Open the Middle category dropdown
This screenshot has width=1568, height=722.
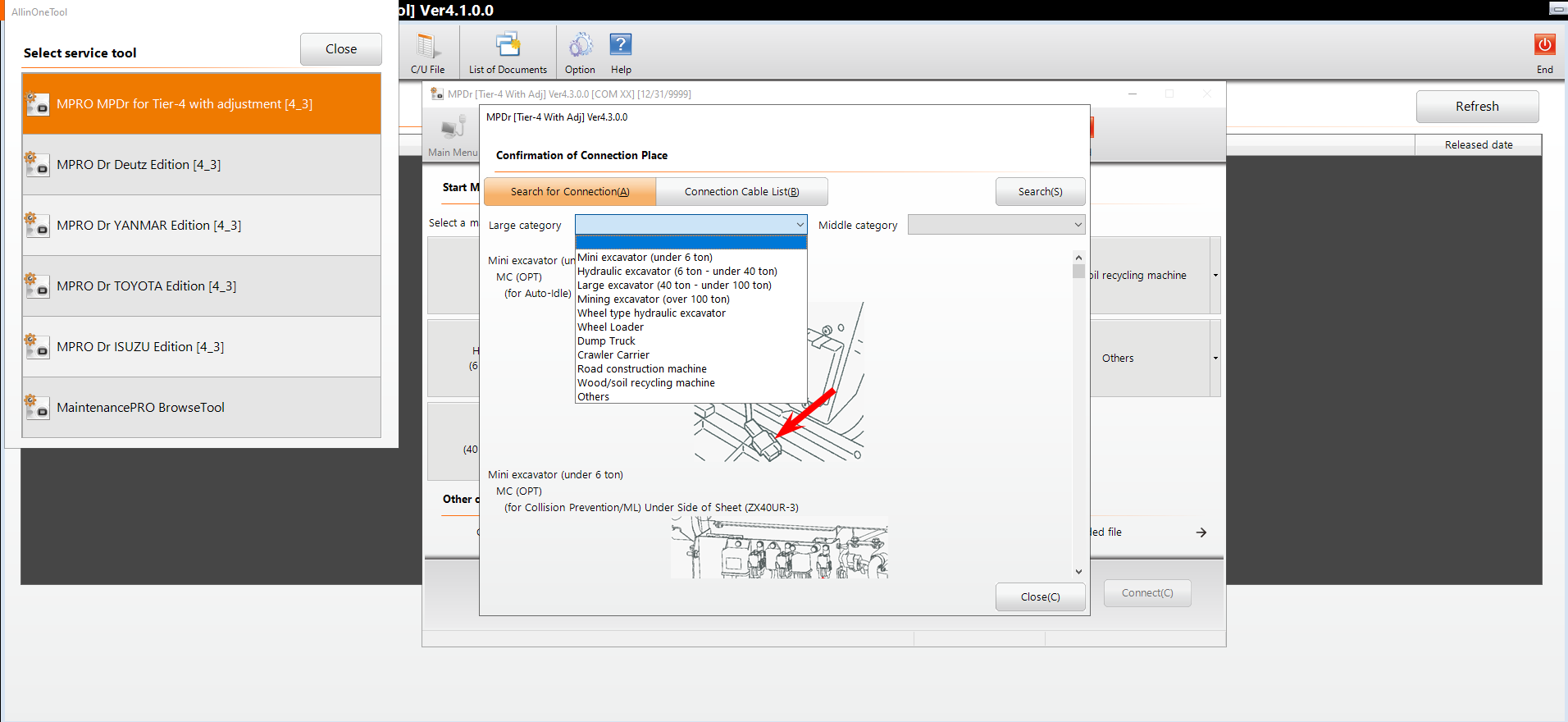coord(996,225)
